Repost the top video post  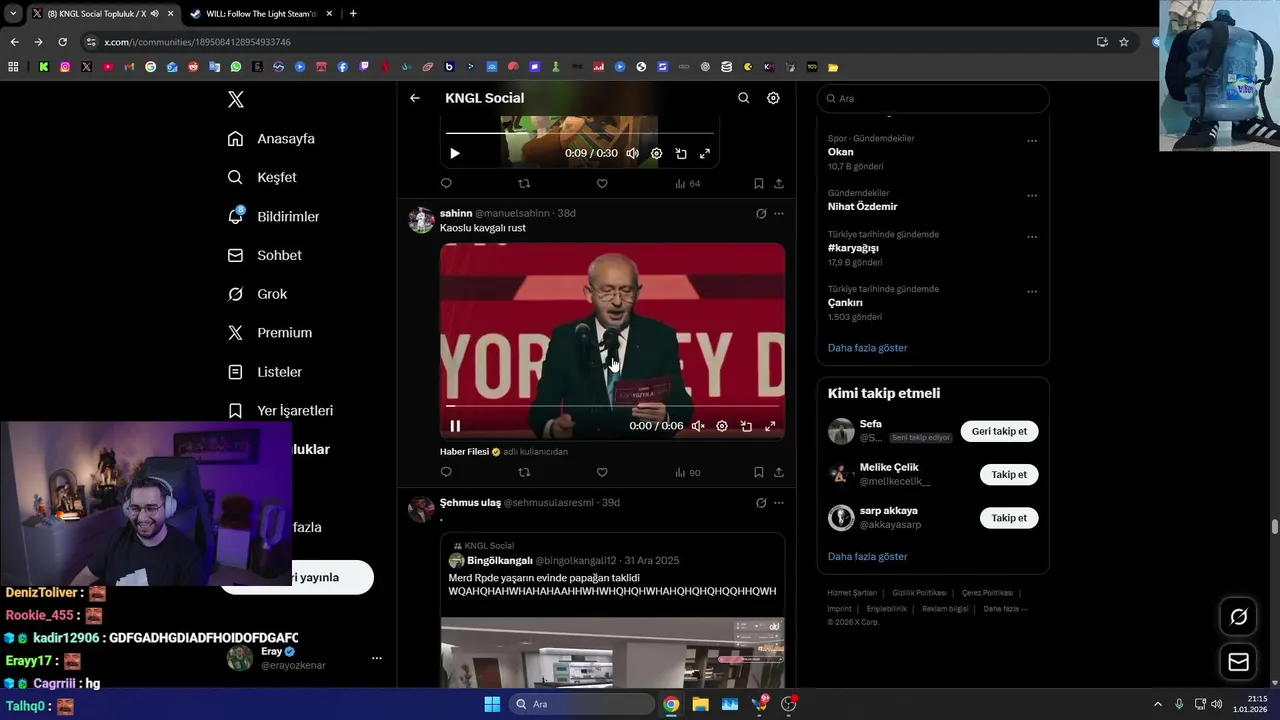[x=524, y=183]
